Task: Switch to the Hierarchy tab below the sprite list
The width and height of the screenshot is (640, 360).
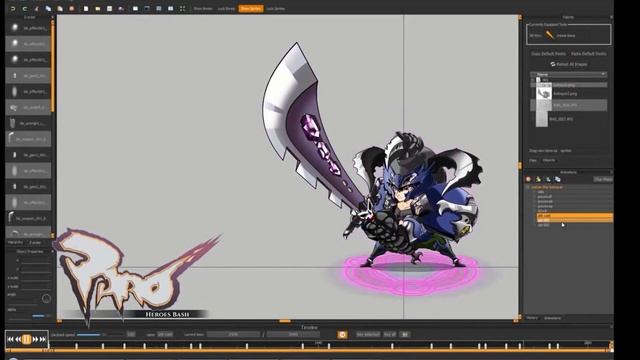Action: [15, 242]
